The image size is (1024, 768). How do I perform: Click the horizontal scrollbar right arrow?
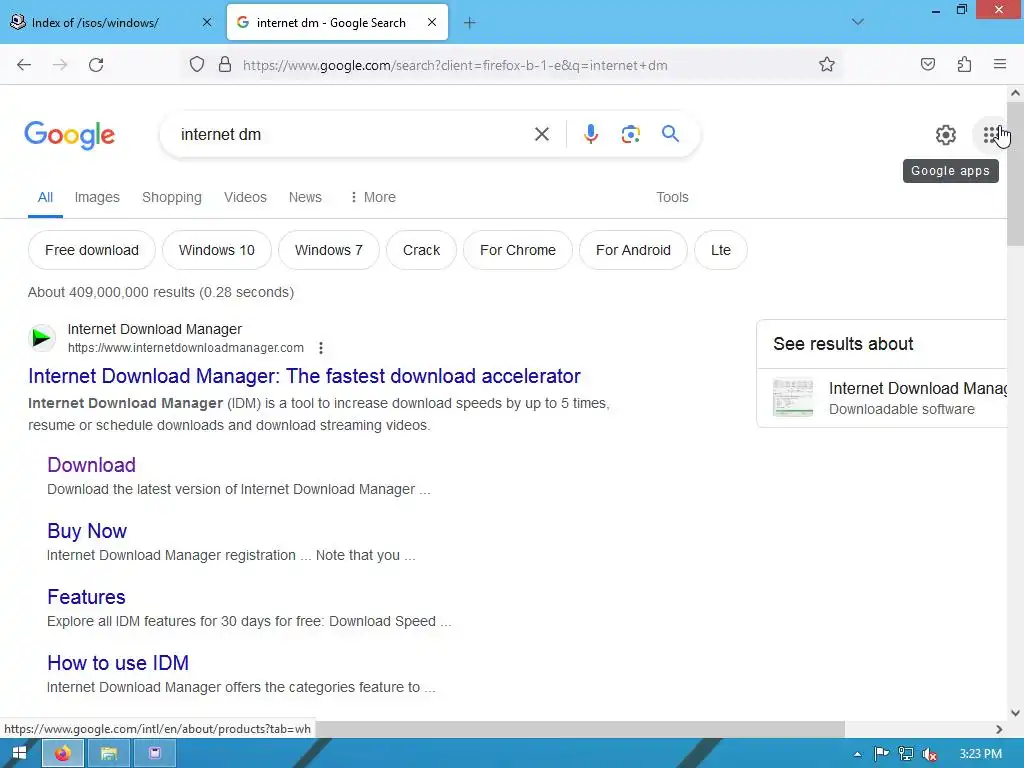tap(999, 729)
